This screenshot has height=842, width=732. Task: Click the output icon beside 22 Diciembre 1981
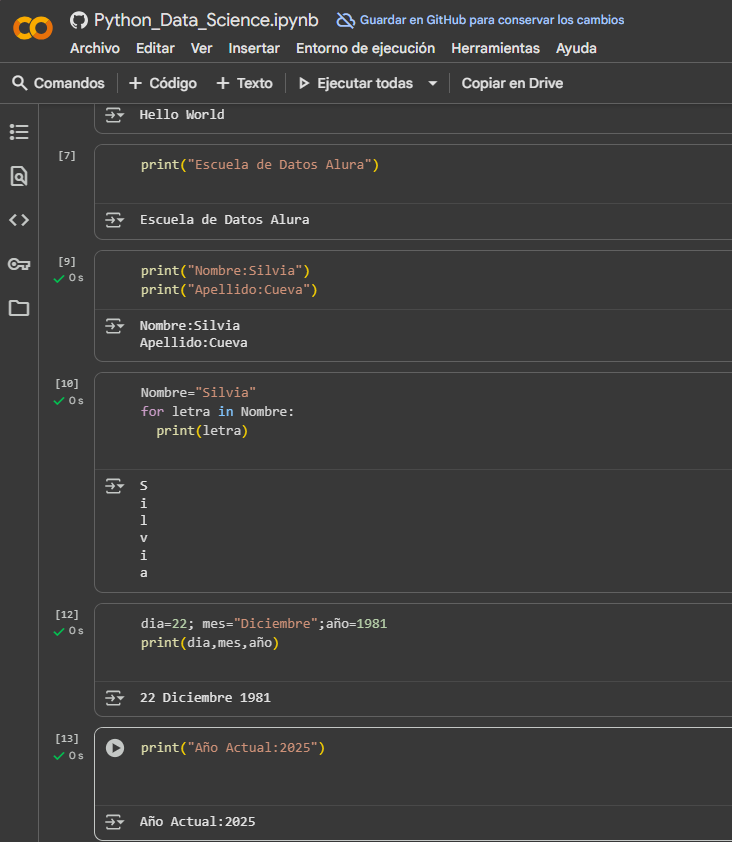tap(115, 698)
